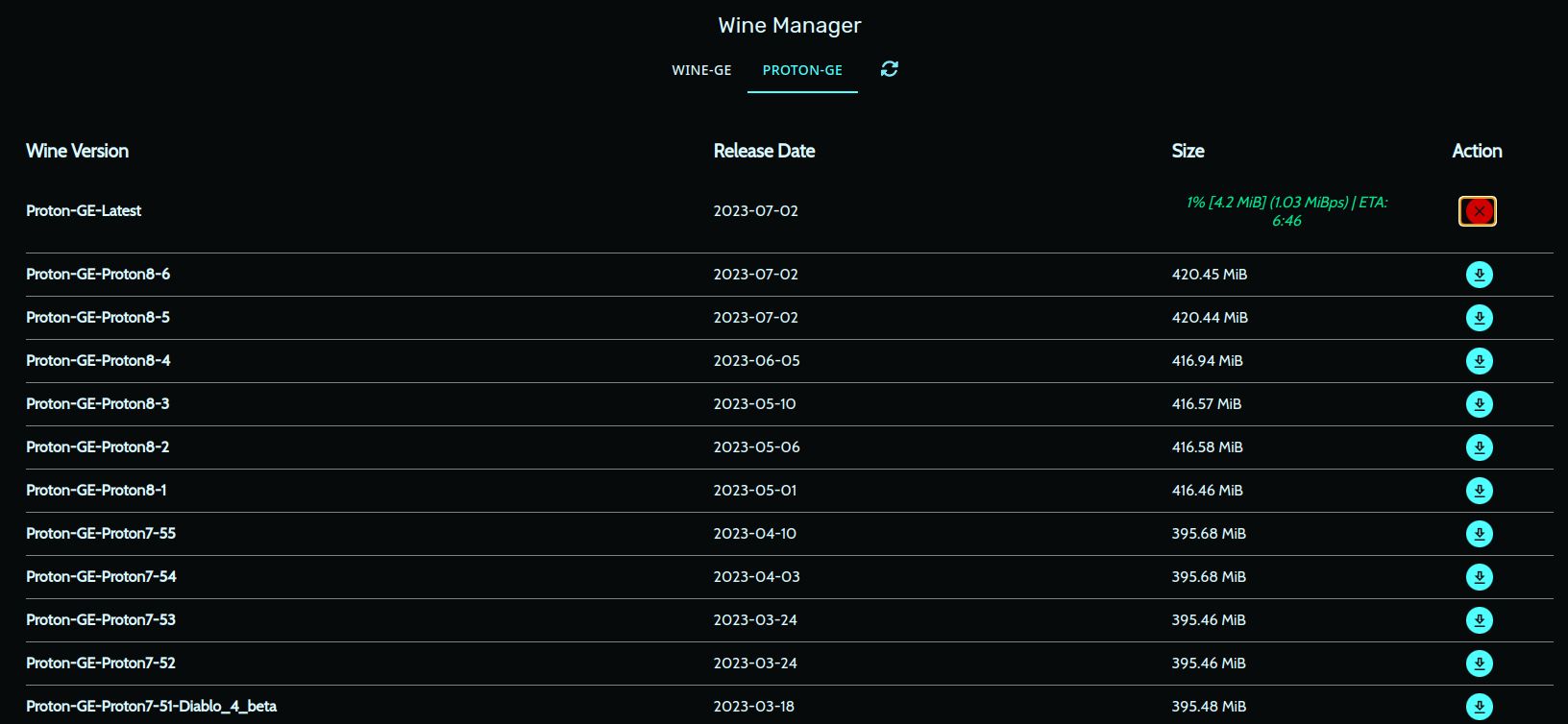This screenshot has height=724, width=1568.
Task: Download Proton-GE-Proton8-5
Action: 1479,318
